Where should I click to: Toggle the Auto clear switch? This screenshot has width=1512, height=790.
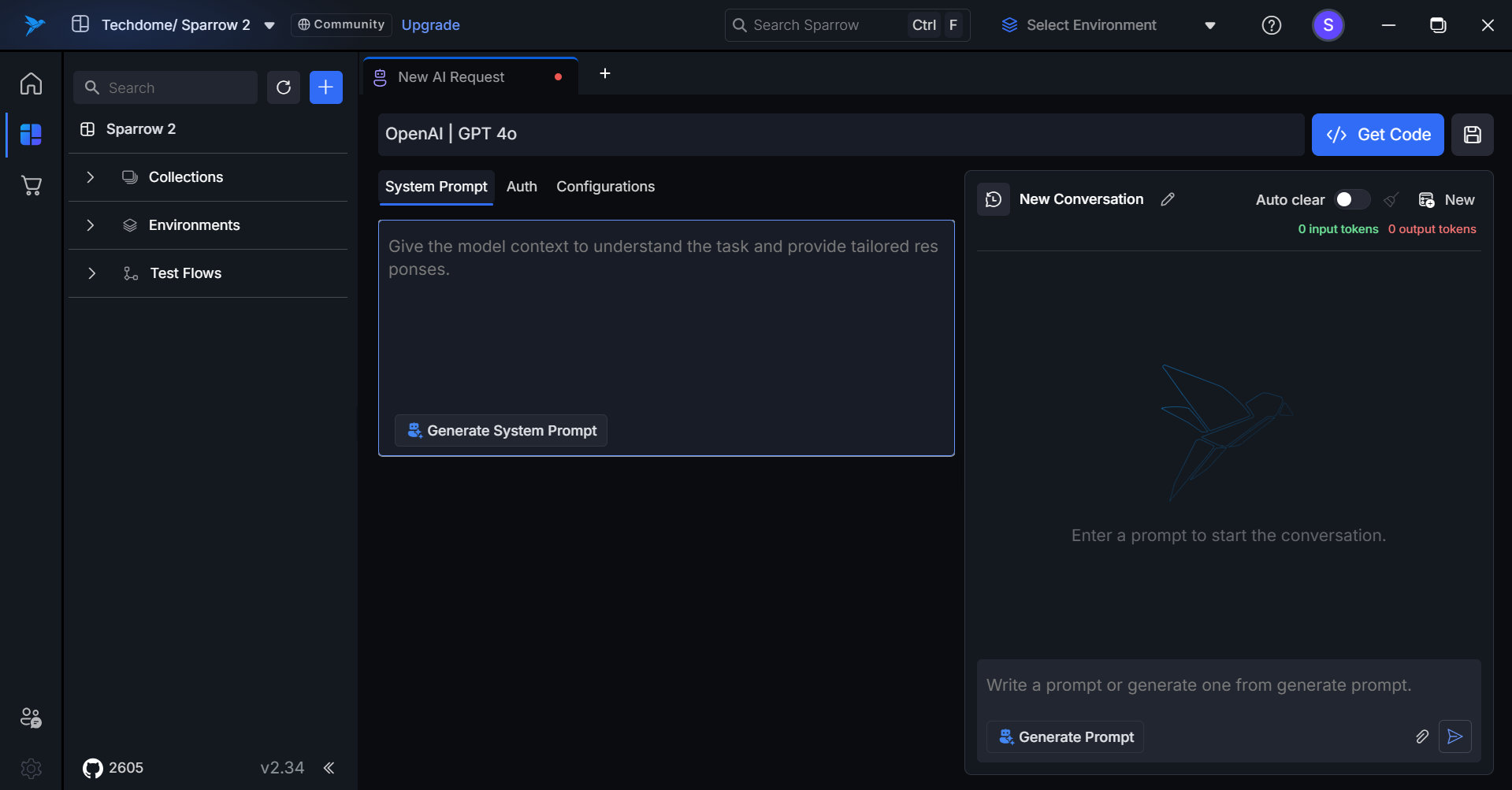click(x=1351, y=199)
